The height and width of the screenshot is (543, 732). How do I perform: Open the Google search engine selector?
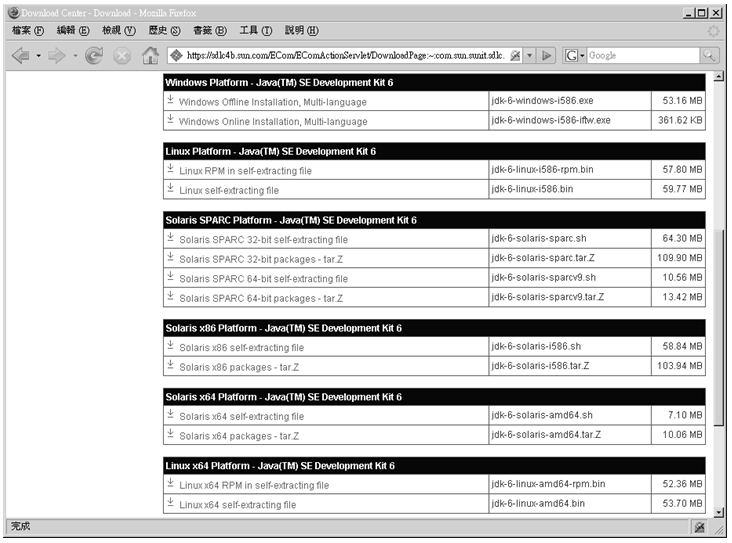click(575, 56)
